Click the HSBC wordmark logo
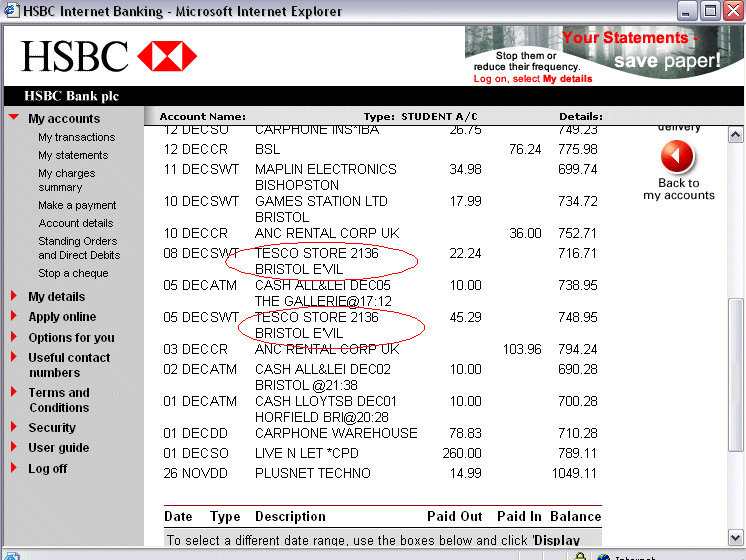 click(75, 56)
